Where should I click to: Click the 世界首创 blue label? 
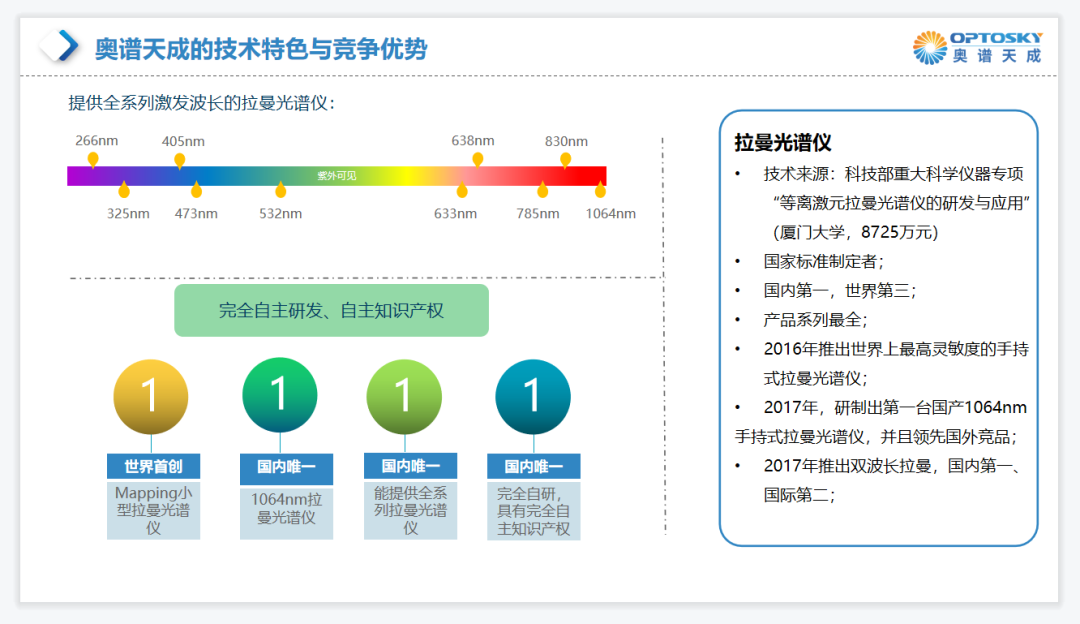tap(154, 466)
